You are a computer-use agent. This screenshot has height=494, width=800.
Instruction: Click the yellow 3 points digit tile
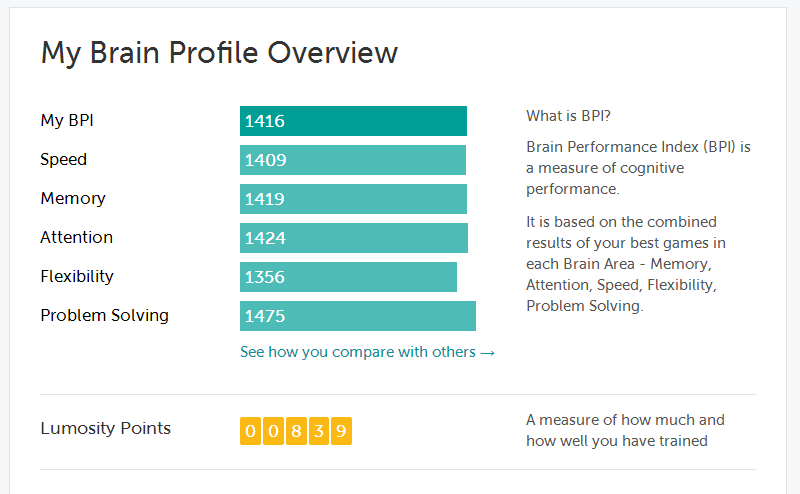point(319,431)
